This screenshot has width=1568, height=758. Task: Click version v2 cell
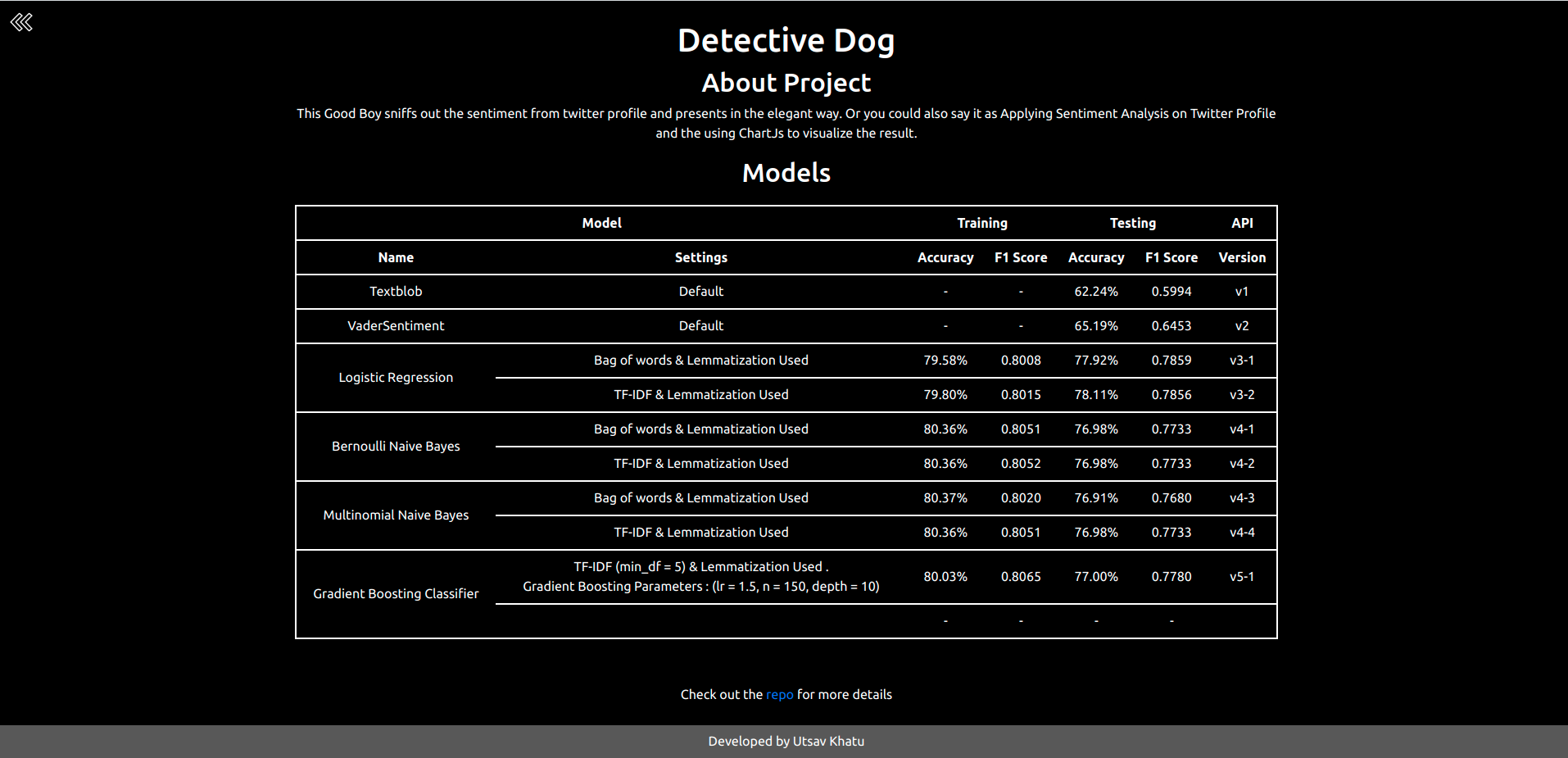pos(1242,325)
